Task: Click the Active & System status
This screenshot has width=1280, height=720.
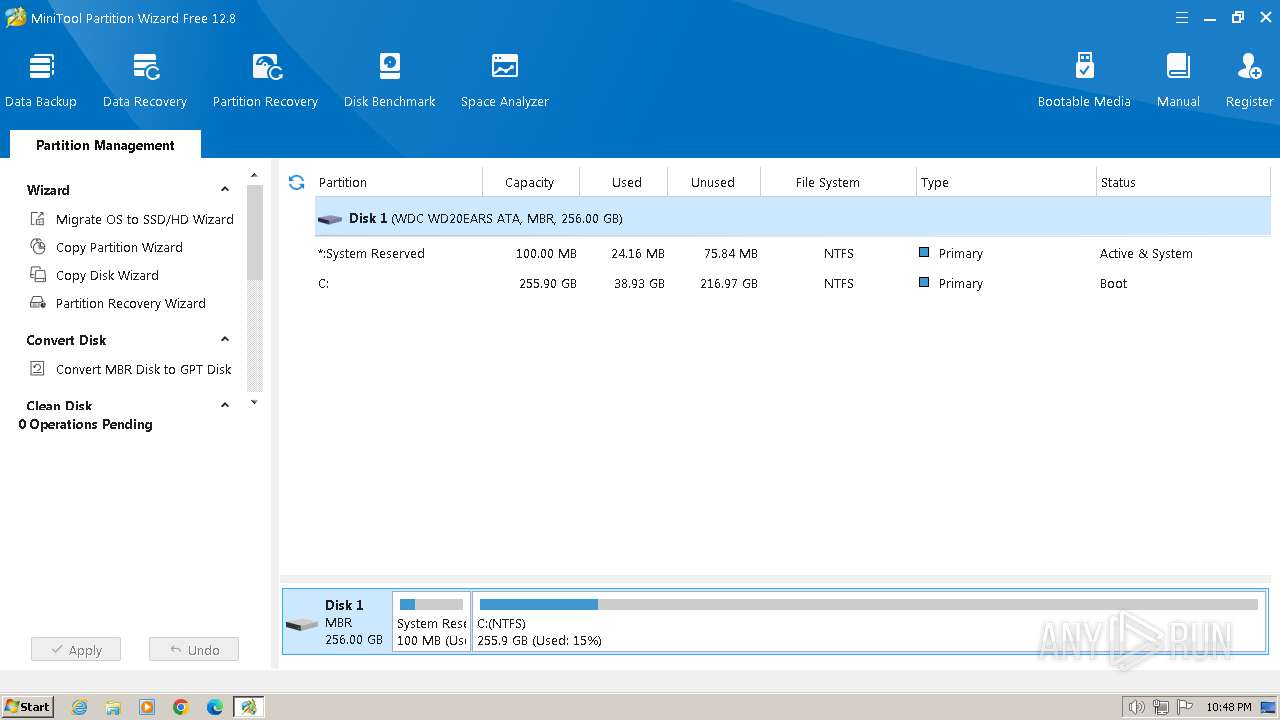Action: pyautogui.click(x=1146, y=253)
